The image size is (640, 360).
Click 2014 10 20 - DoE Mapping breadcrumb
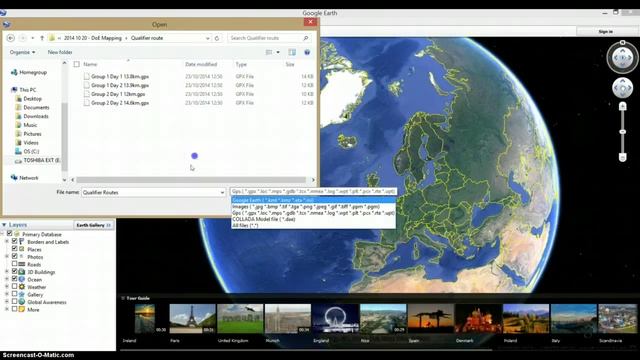tap(93, 38)
